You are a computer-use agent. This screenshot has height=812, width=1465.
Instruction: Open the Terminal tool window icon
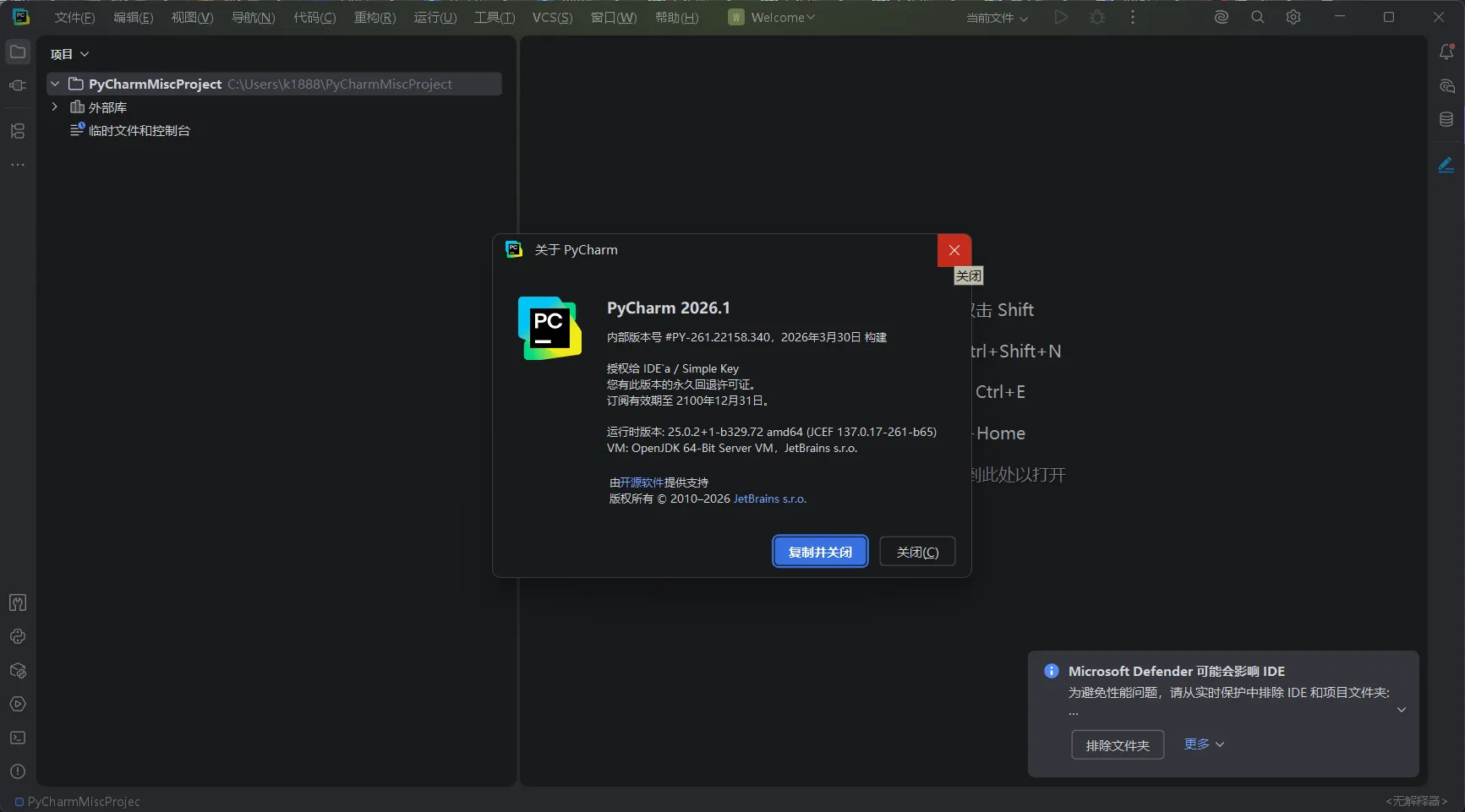tap(17, 738)
